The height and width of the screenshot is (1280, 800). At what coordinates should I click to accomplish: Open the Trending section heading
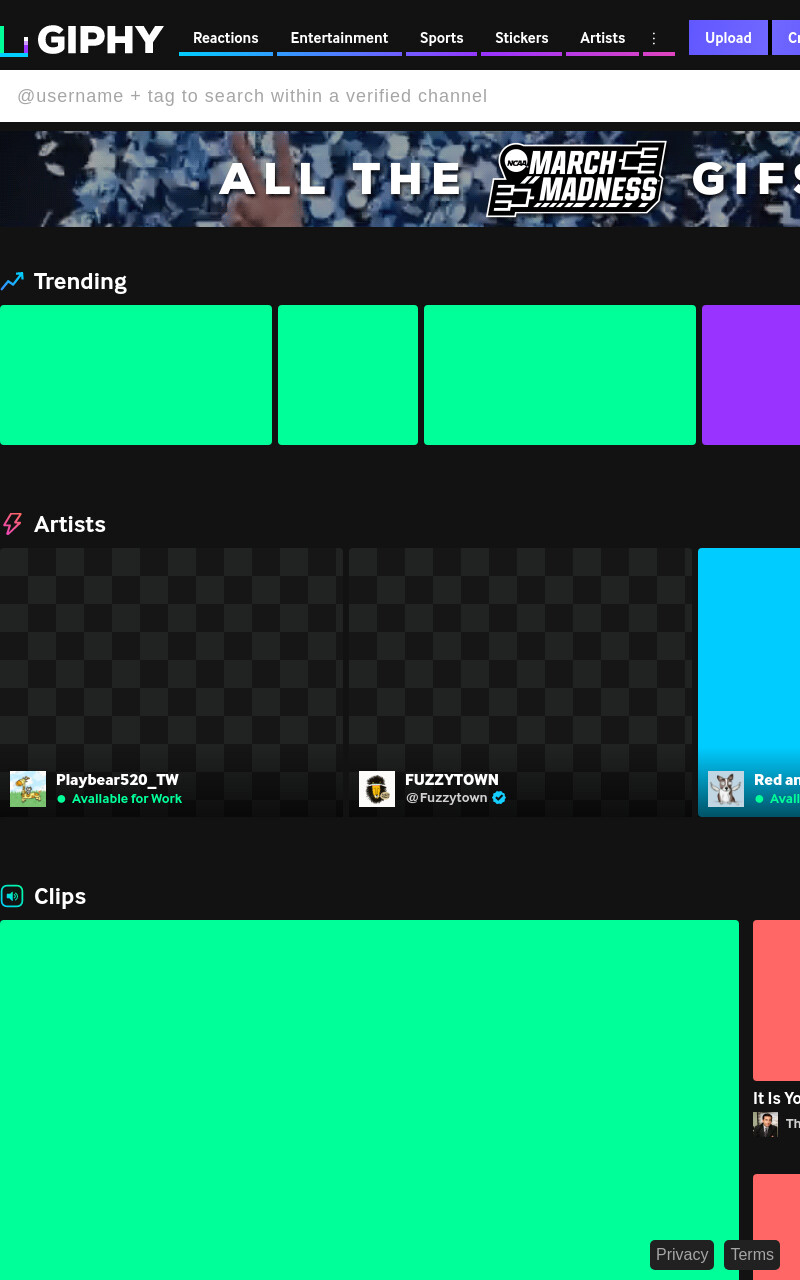click(80, 281)
